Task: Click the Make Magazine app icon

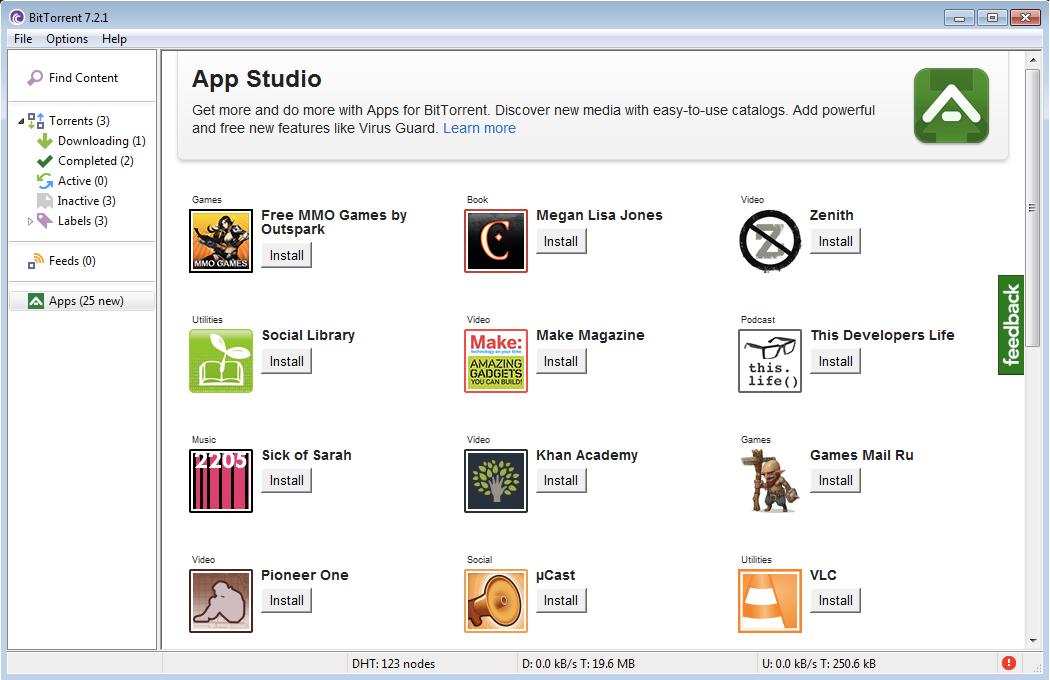Action: point(496,361)
